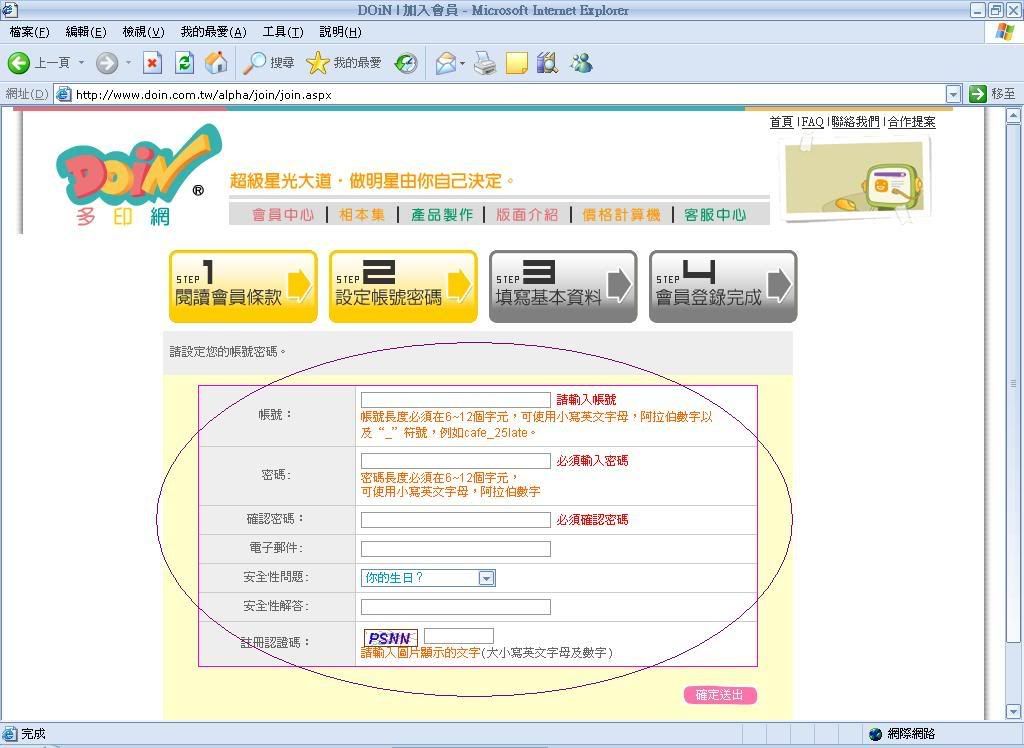Click the 帳號 account input field

(455, 400)
